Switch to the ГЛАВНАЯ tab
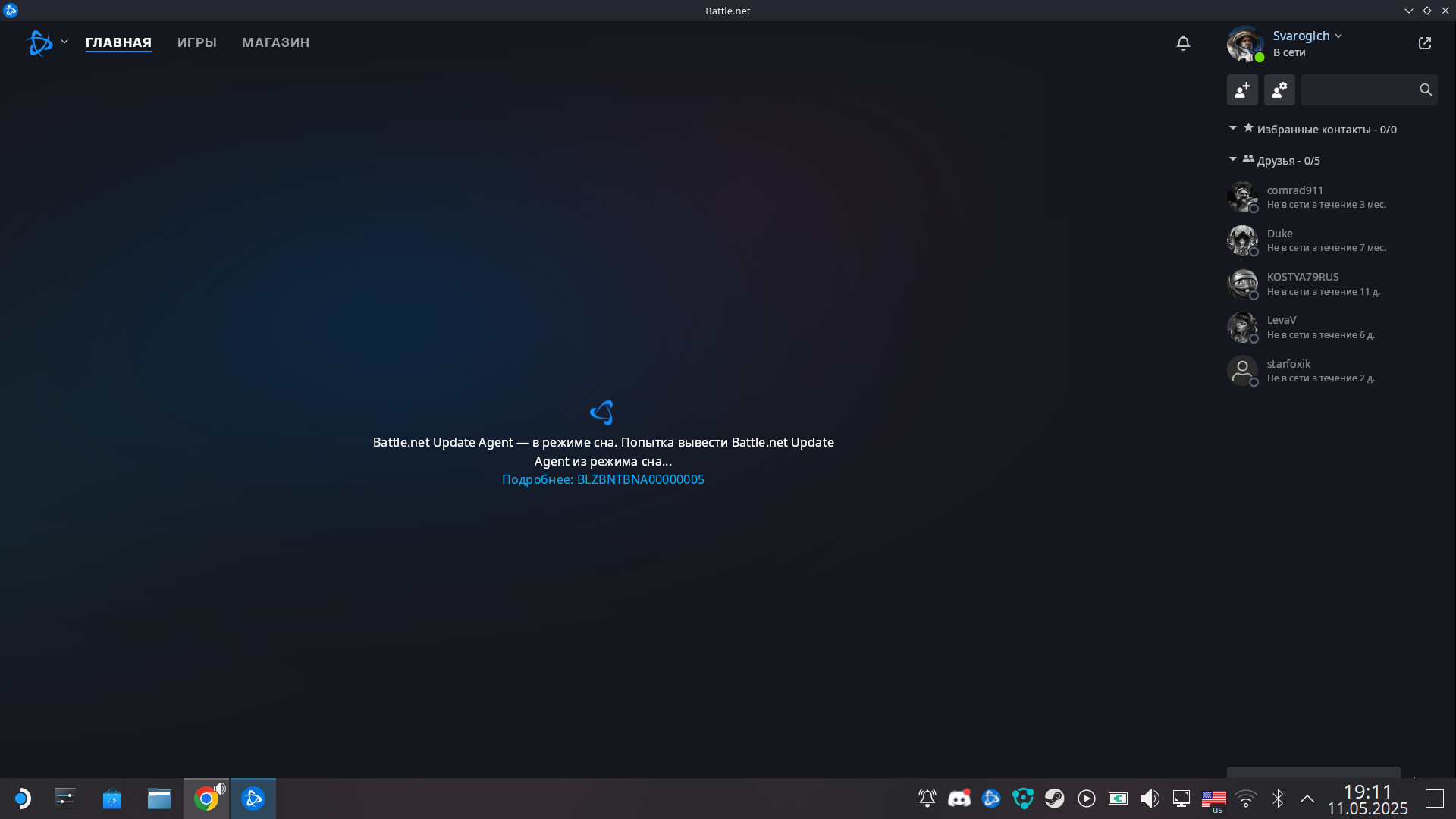1456x819 pixels. tap(118, 42)
